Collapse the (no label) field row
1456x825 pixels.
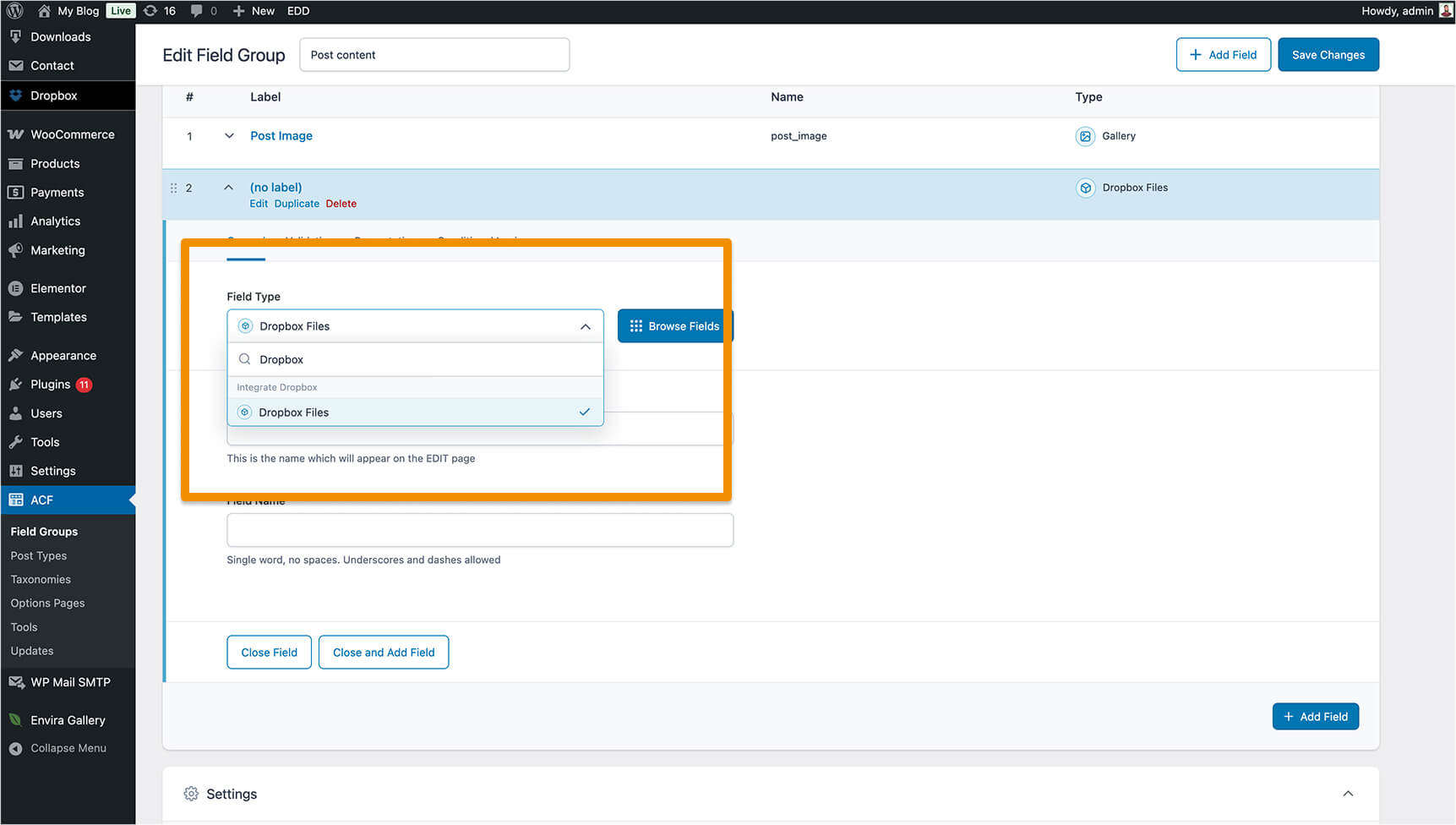tap(228, 188)
